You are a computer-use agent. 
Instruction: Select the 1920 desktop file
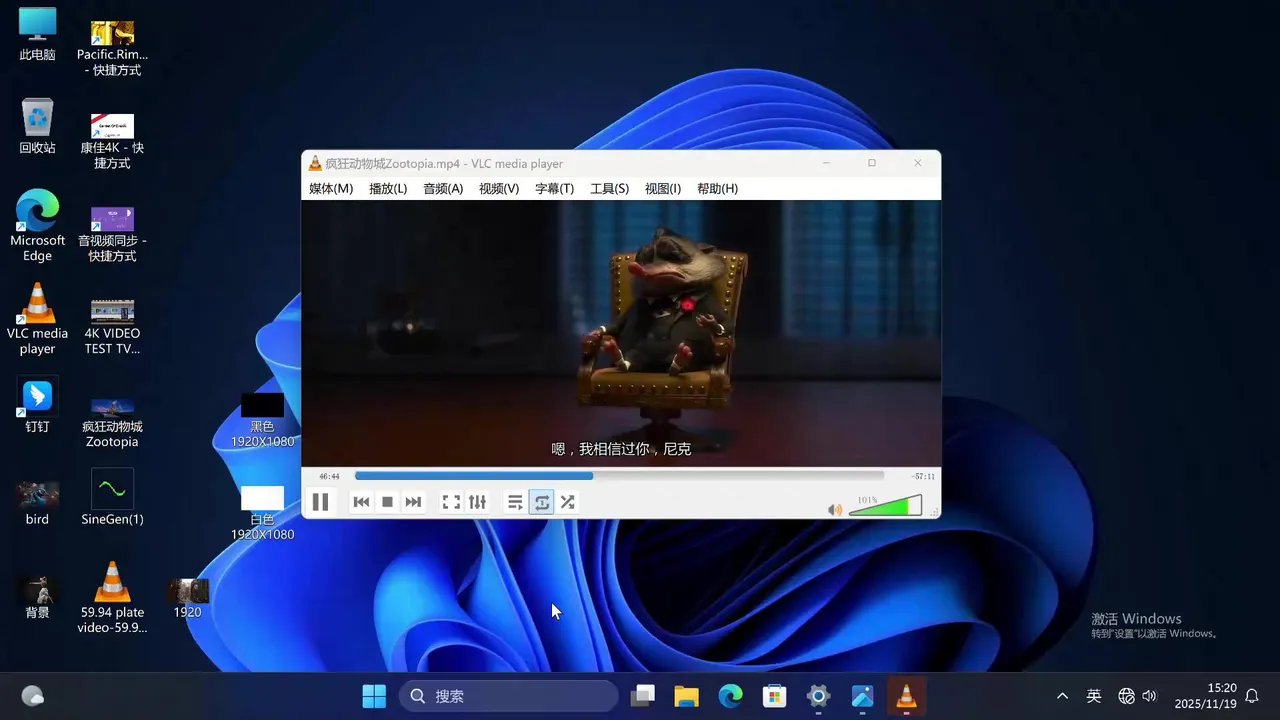(187, 598)
